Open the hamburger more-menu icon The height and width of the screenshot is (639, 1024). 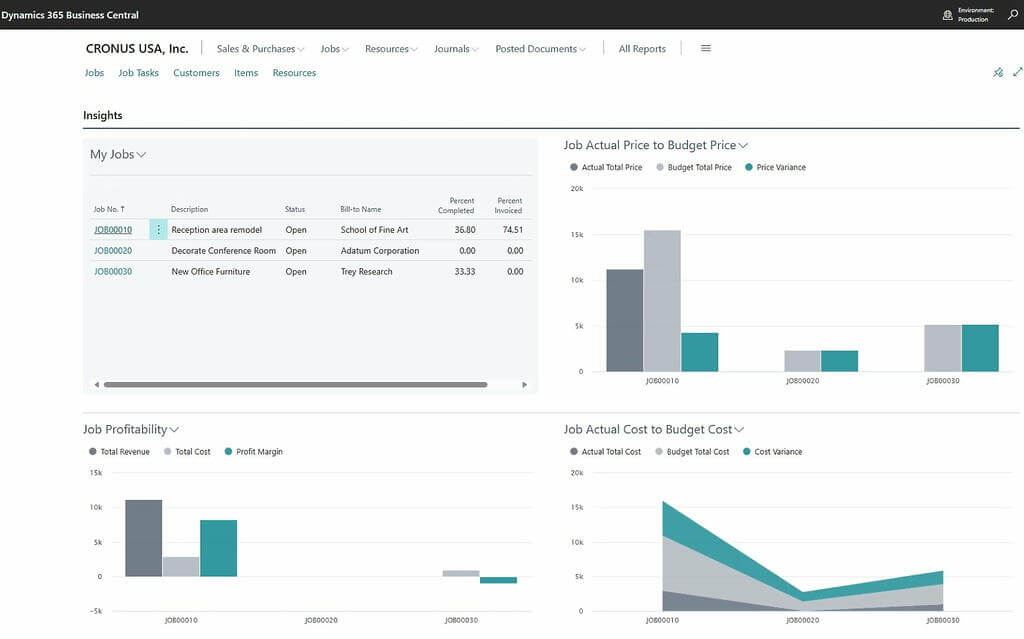pos(706,48)
